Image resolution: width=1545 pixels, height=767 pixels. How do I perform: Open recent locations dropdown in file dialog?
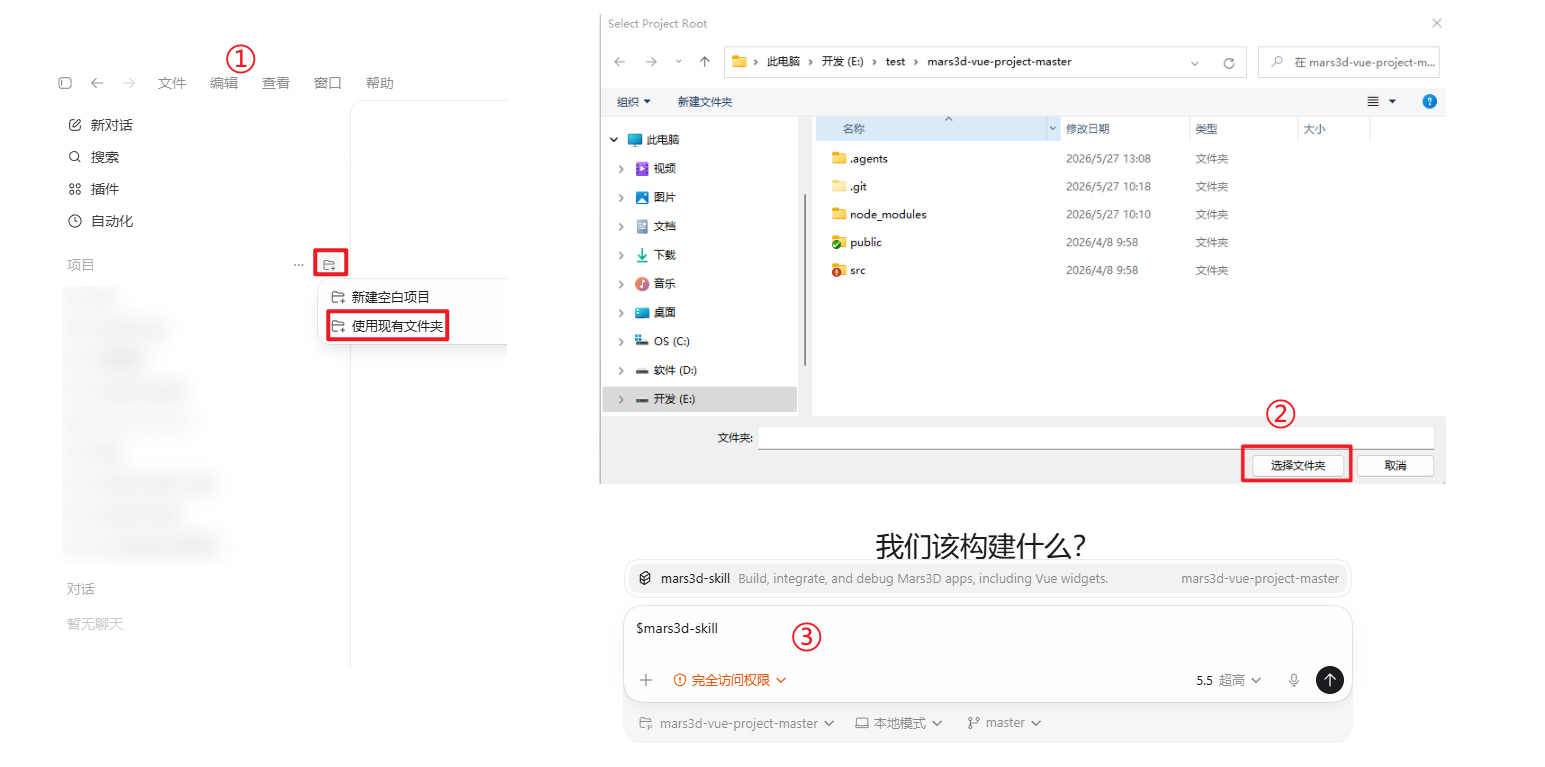coord(678,62)
